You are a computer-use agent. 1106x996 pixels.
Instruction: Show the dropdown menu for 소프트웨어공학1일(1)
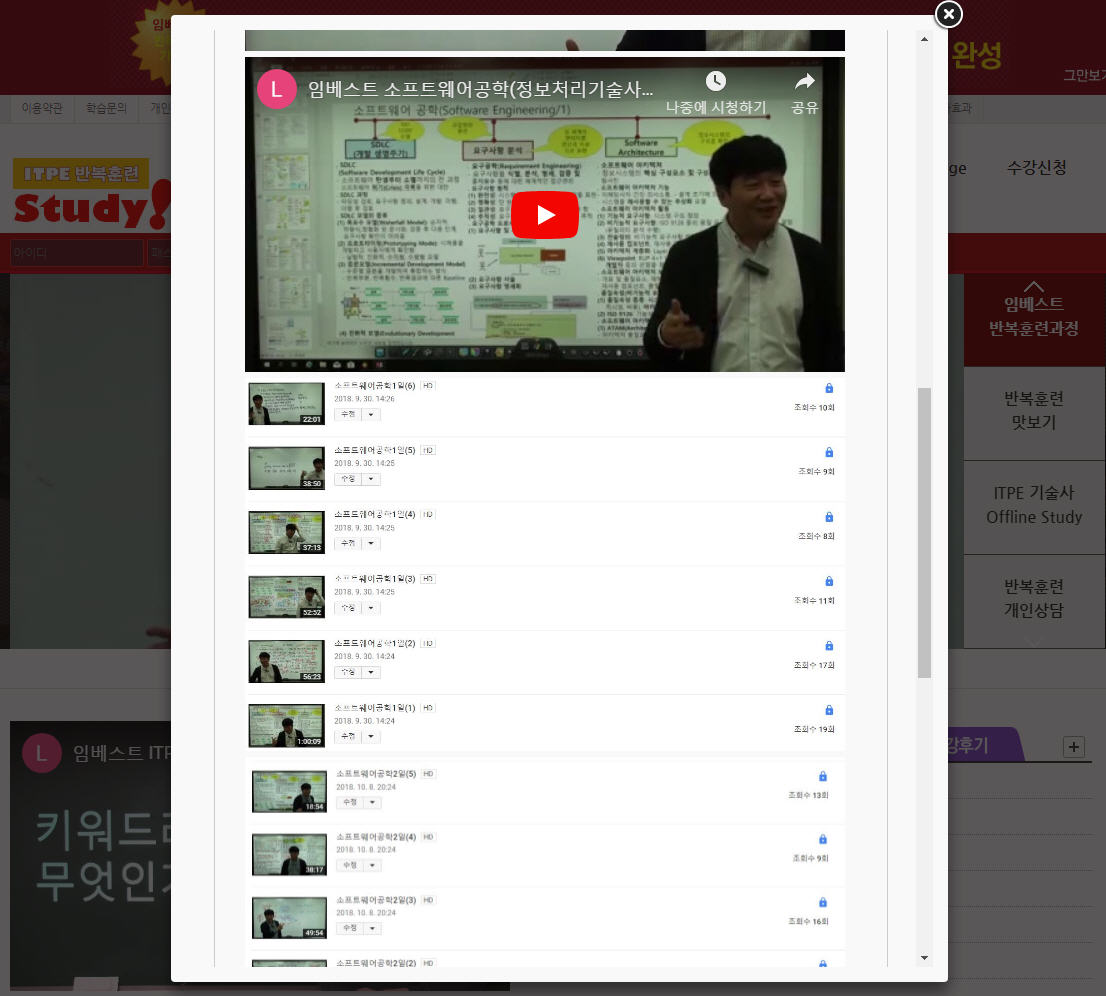371,736
